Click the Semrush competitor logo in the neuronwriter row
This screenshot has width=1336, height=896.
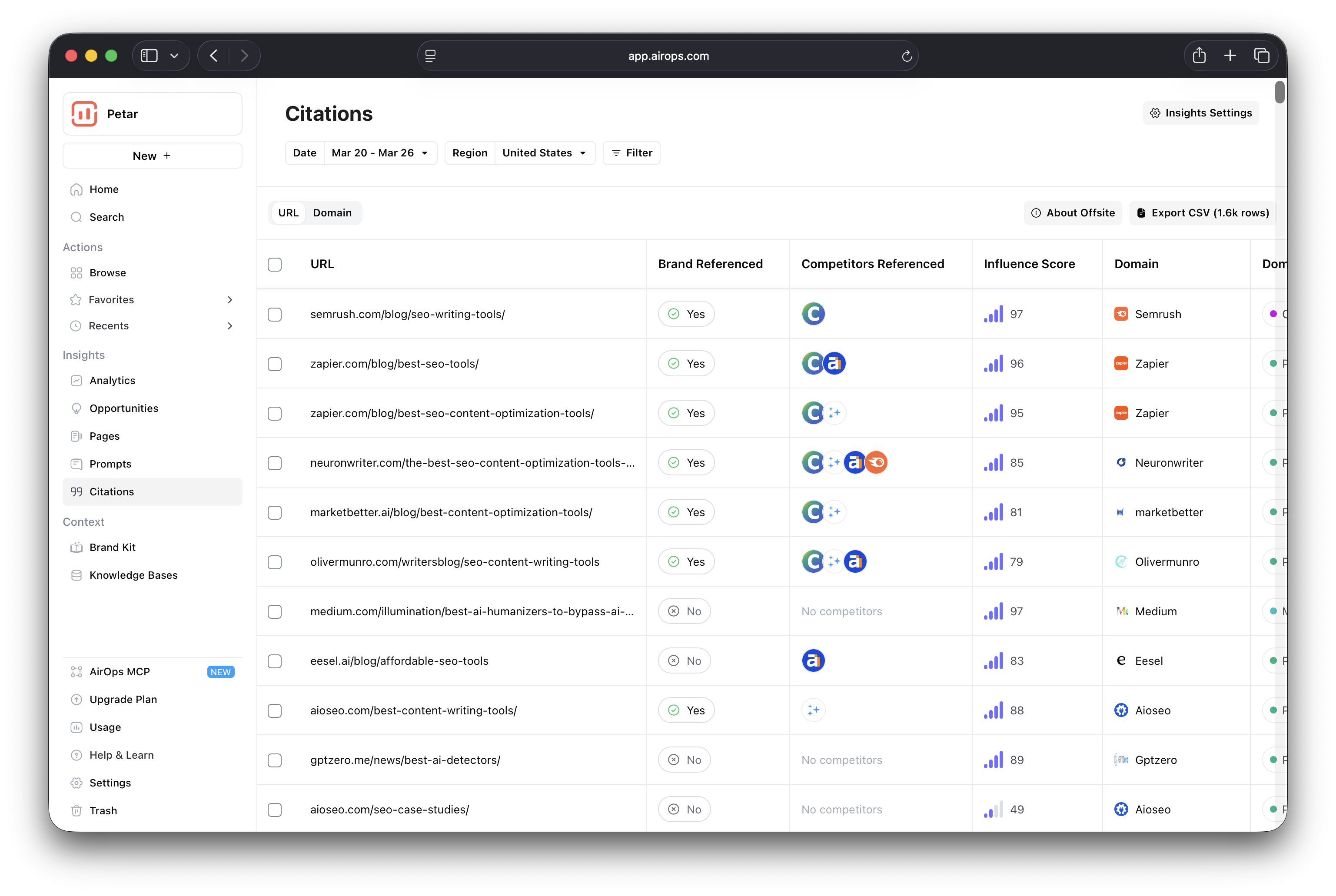tap(877, 463)
